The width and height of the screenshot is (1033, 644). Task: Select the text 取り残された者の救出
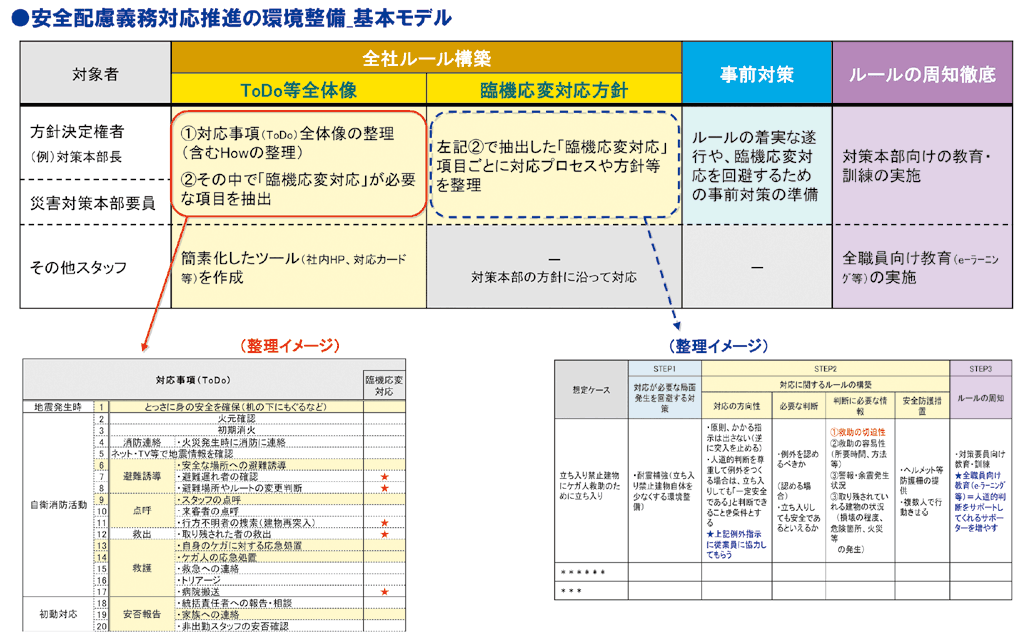[226, 534]
